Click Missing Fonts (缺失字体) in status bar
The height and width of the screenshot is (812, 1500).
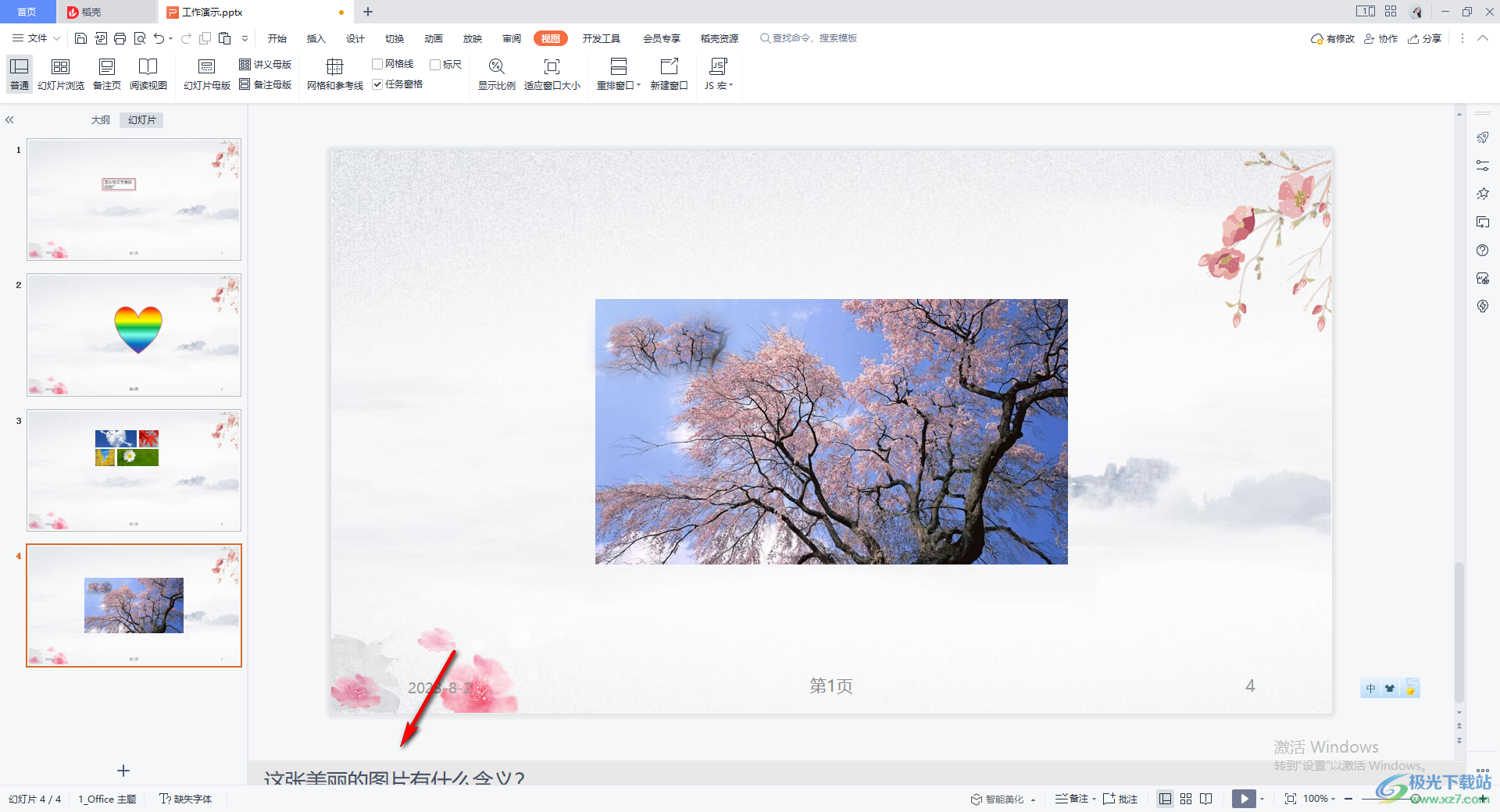[186, 799]
